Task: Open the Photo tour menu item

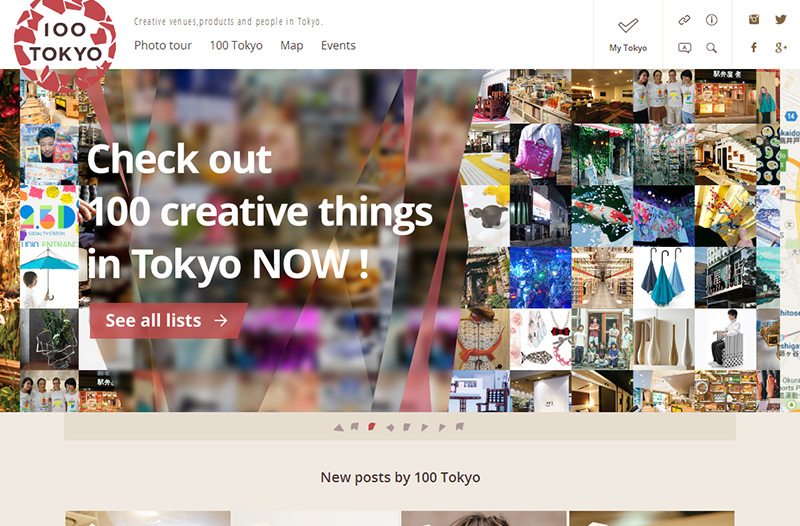Action: 163,46
